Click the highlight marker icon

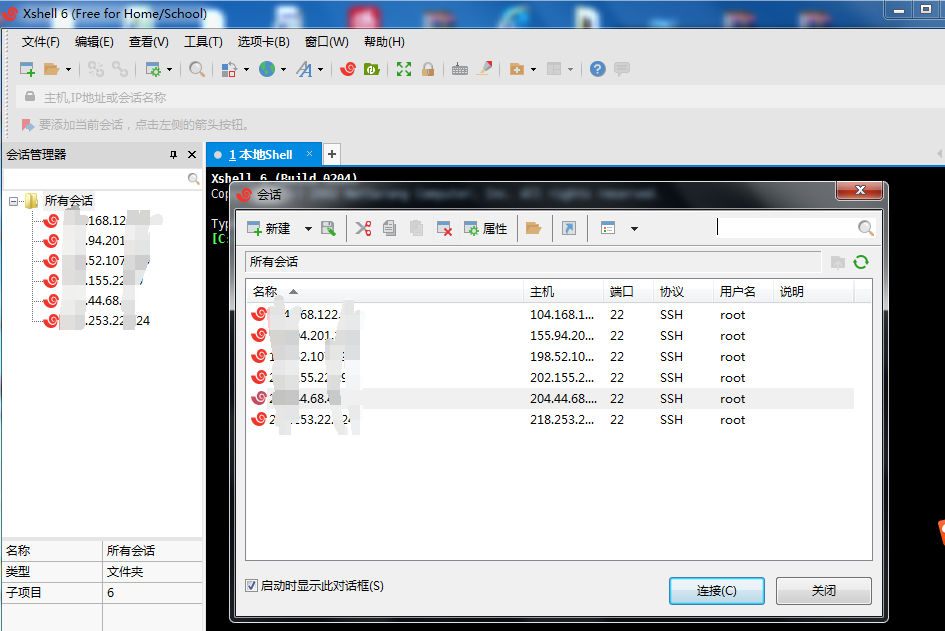[485, 69]
